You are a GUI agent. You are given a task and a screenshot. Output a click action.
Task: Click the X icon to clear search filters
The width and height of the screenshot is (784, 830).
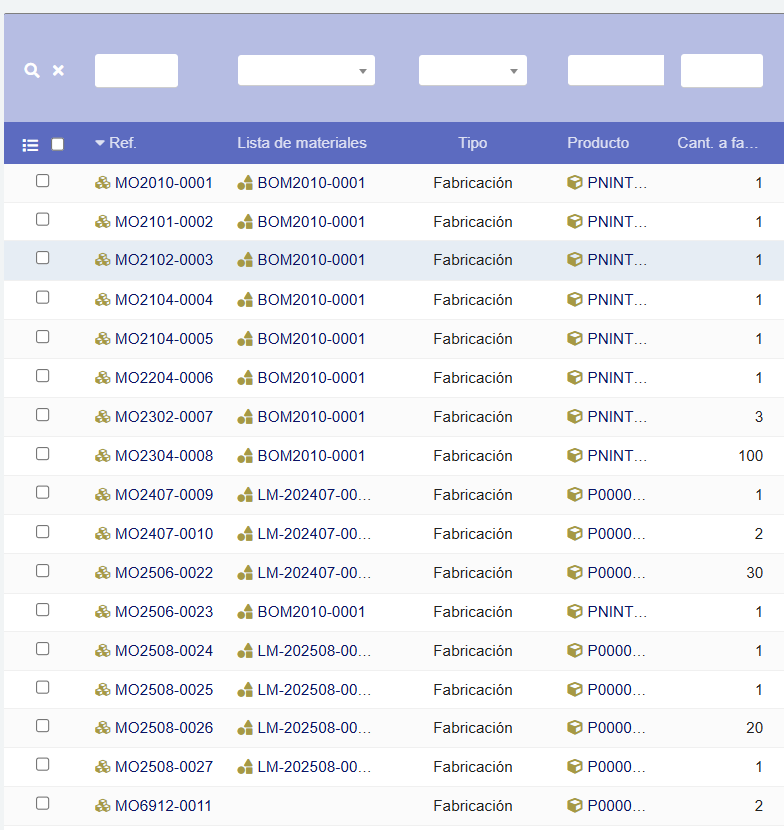pos(58,70)
